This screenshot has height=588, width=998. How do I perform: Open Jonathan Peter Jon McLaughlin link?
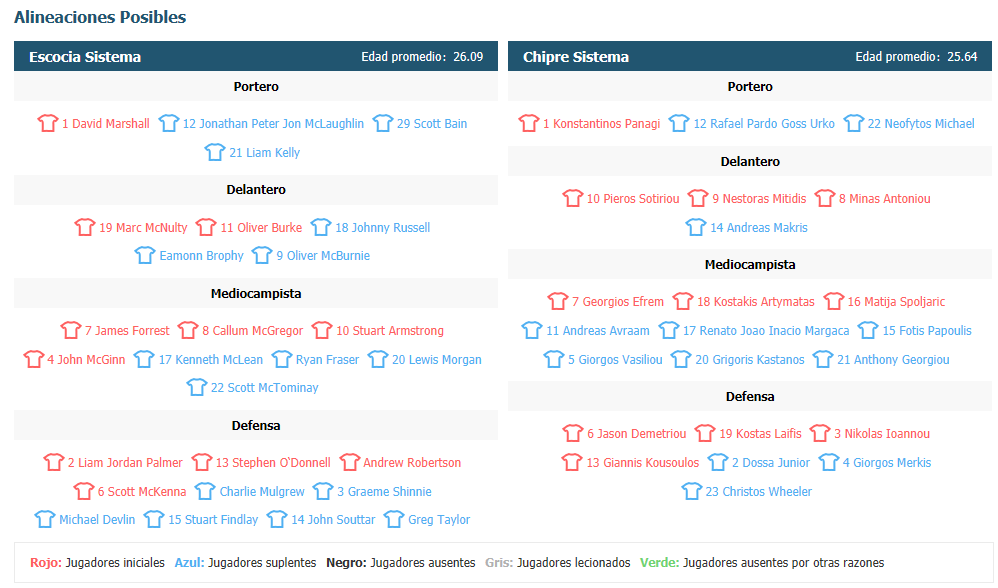273,123
